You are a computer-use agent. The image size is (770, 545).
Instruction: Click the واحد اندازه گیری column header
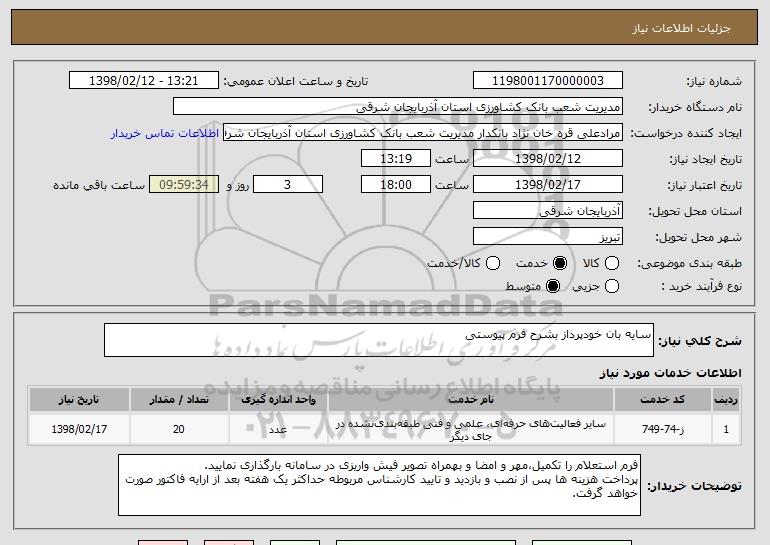(x=278, y=399)
